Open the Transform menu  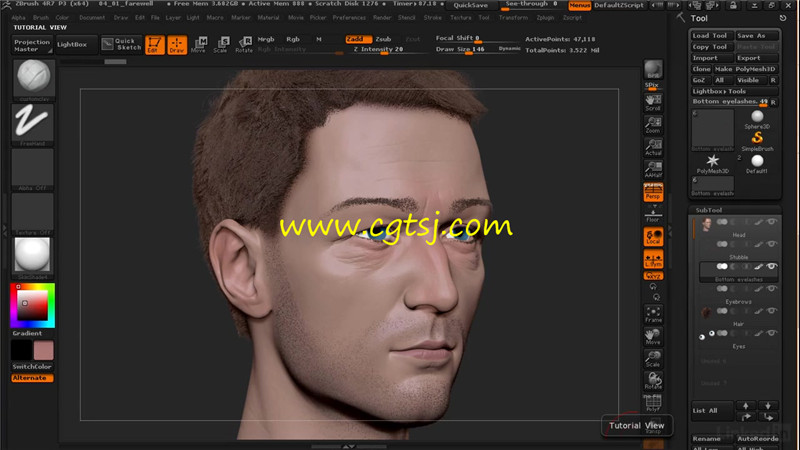tap(513, 18)
